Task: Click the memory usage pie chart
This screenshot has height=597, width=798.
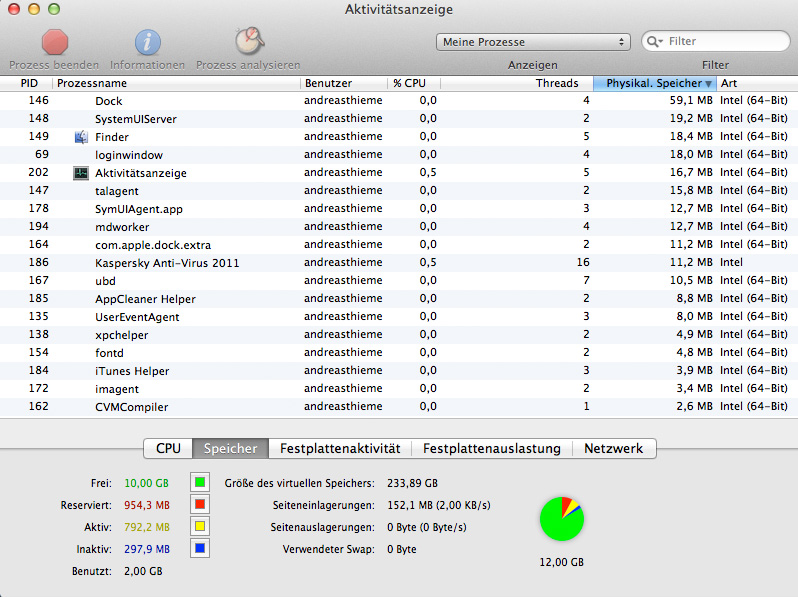Action: (x=562, y=519)
